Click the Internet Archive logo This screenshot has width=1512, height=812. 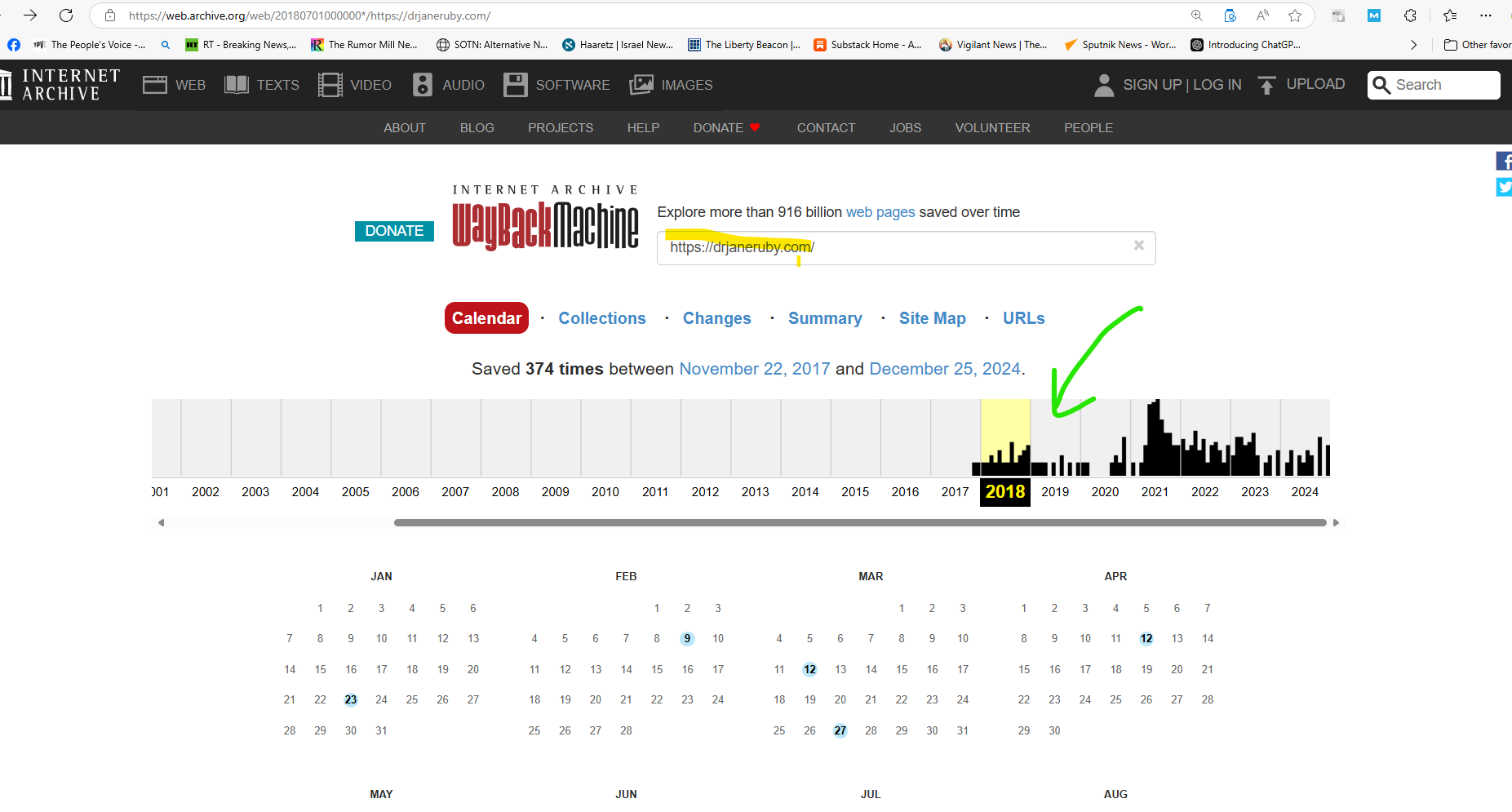click(60, 85)
